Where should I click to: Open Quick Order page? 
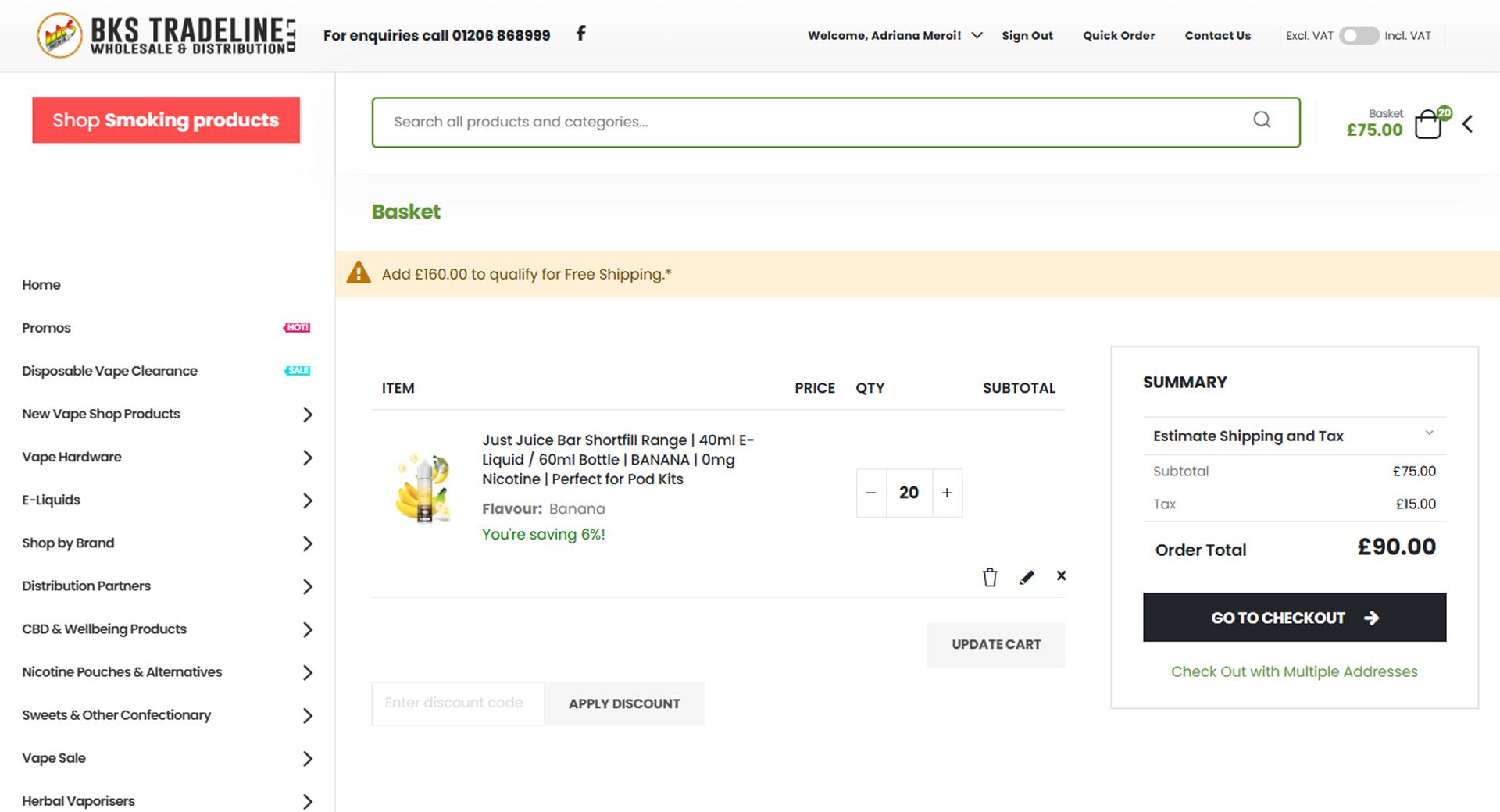coord(1119,35)
